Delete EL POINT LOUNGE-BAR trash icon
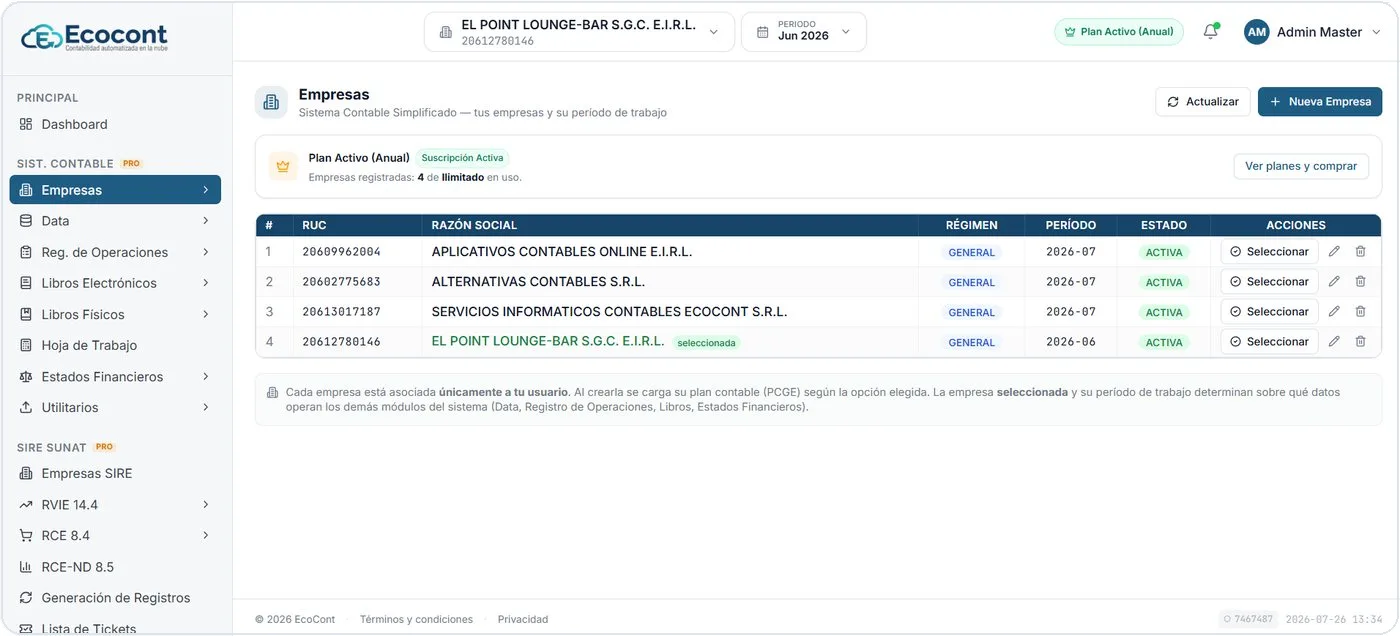This screenshot has width=1400, height=636. pos(1360,342)
